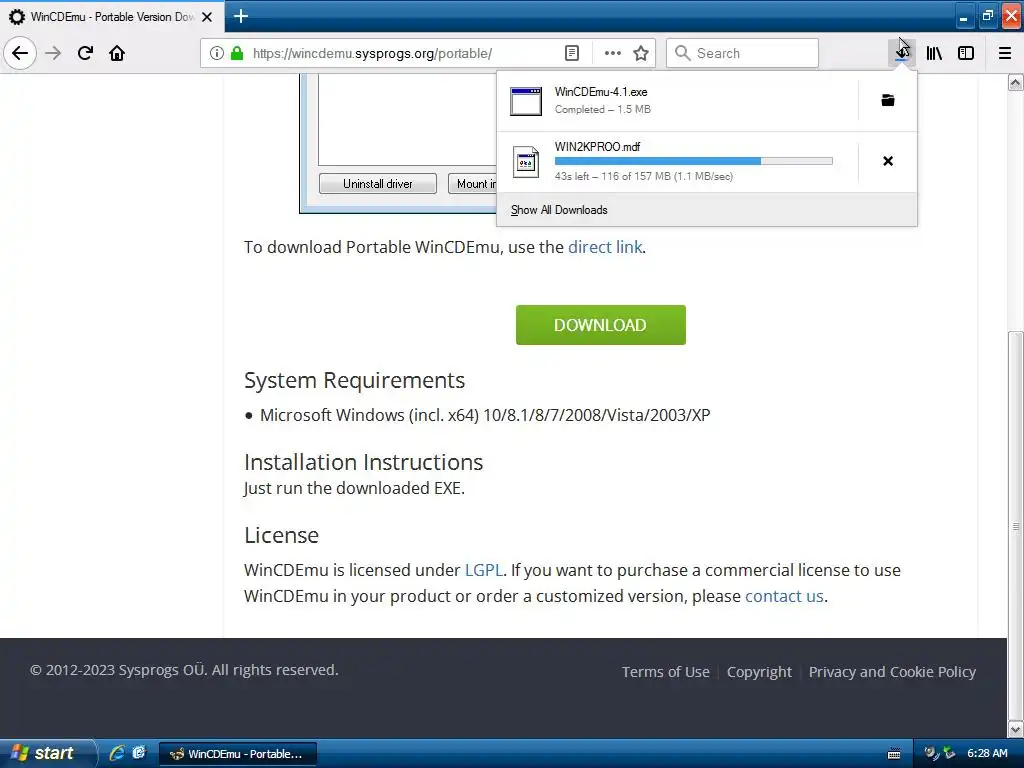Click the on-screen keyboard tray icon
Screen dimensions: 1024x768
click(894, 754)
